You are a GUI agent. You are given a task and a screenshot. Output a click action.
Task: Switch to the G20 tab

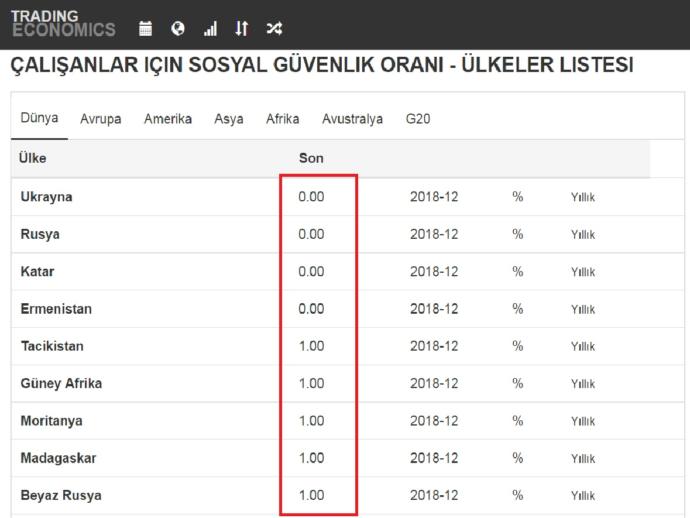point(418,119)
